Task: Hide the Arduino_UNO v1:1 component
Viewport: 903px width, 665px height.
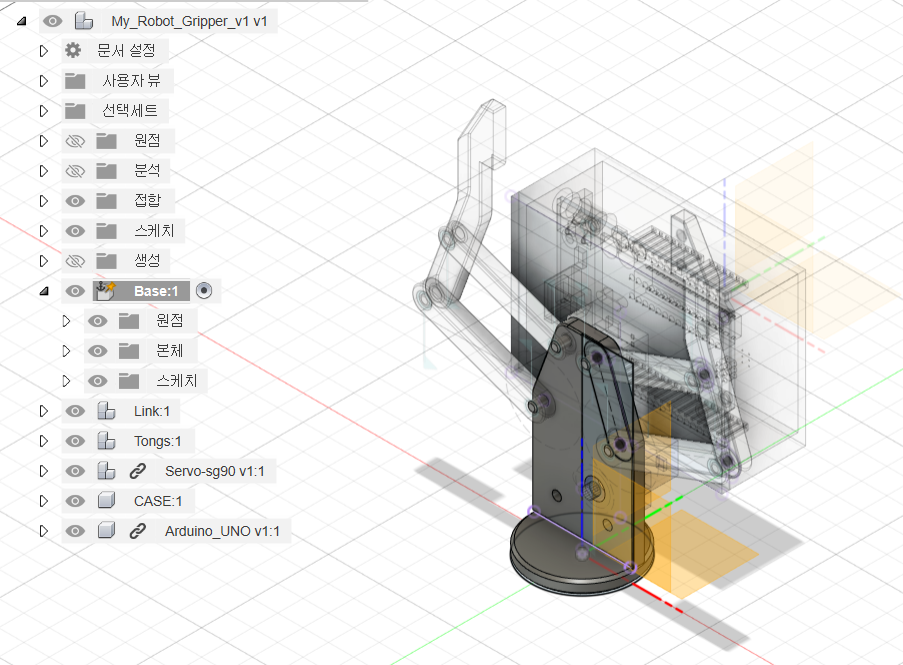Action: [75, 530]
